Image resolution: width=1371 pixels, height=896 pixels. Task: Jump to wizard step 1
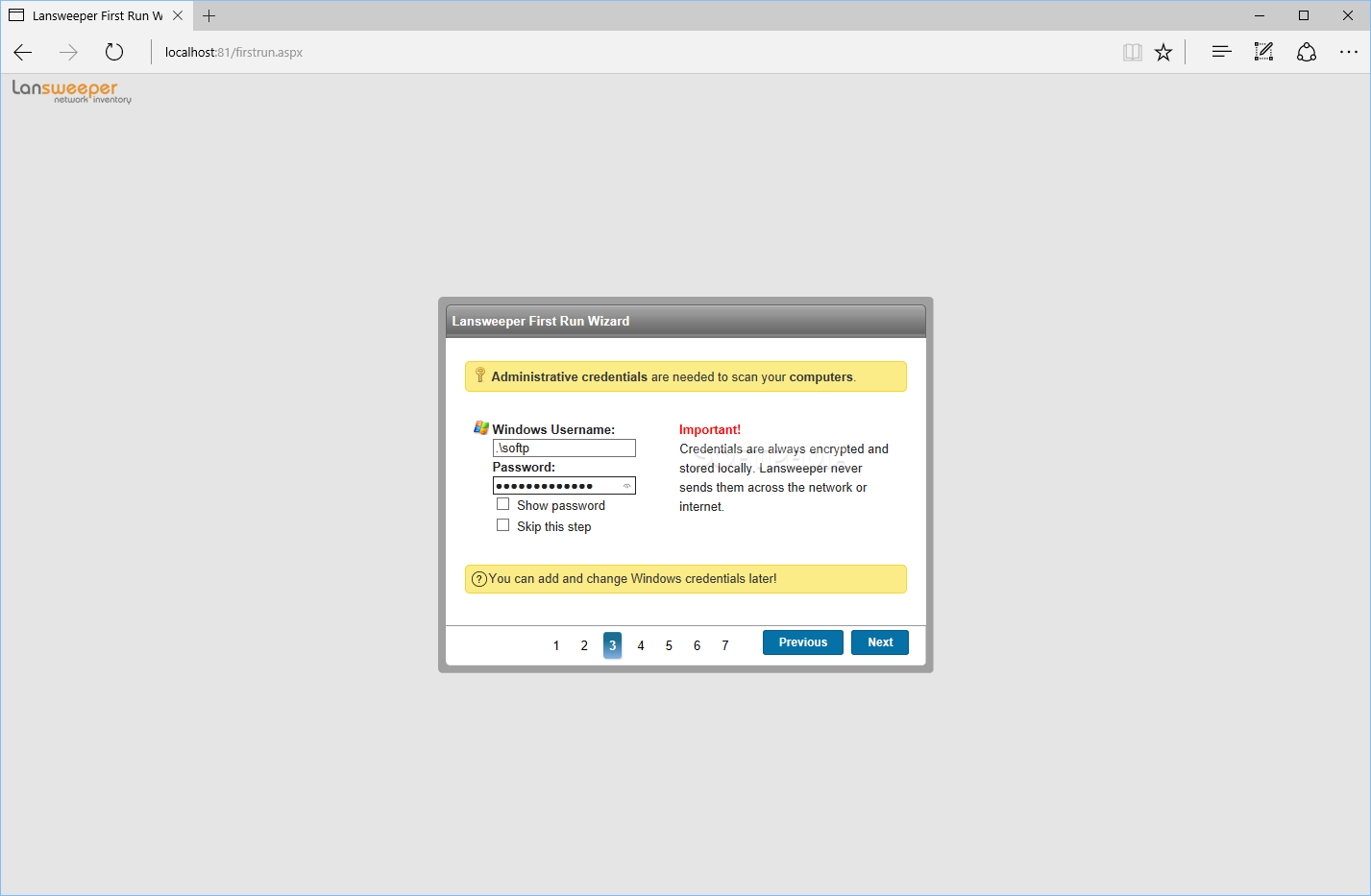pos(556,645)
